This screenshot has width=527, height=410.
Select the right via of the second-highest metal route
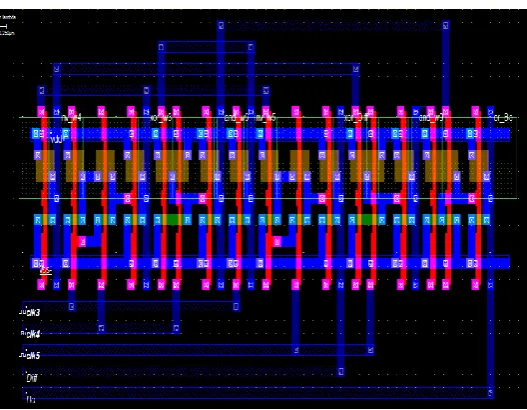pos(251,47)
